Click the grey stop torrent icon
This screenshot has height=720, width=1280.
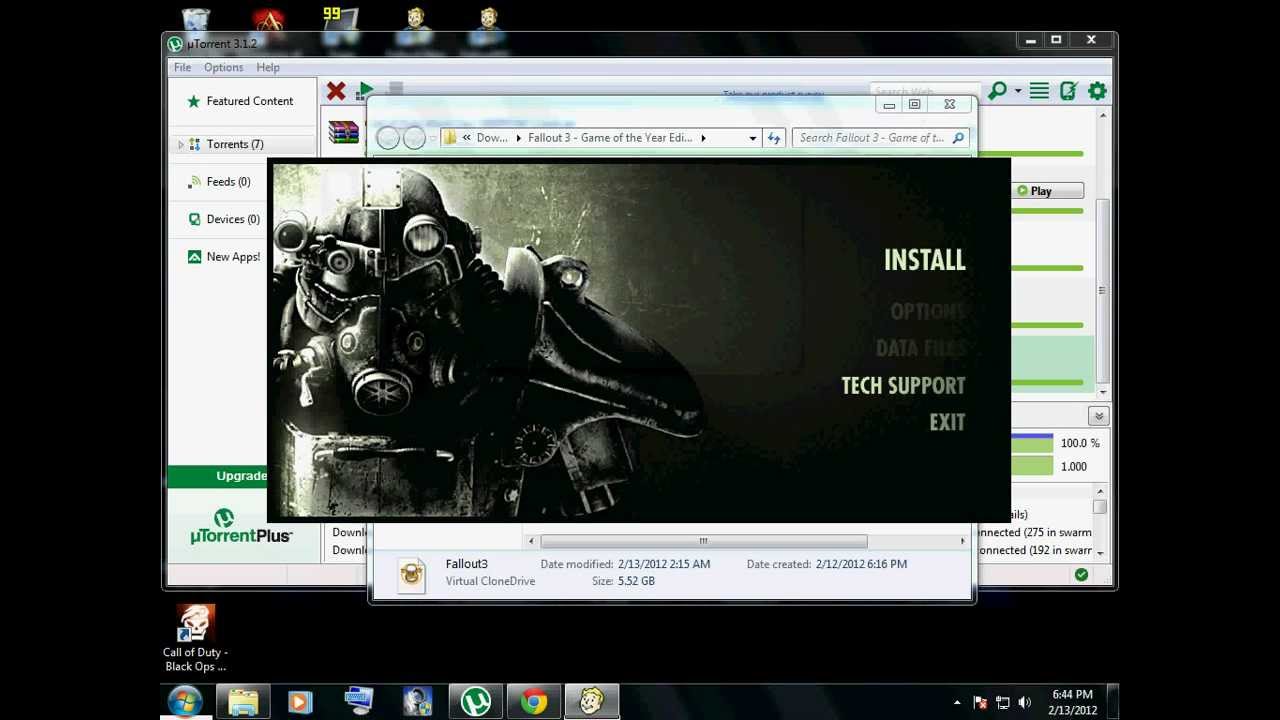[x=395, y=89]
